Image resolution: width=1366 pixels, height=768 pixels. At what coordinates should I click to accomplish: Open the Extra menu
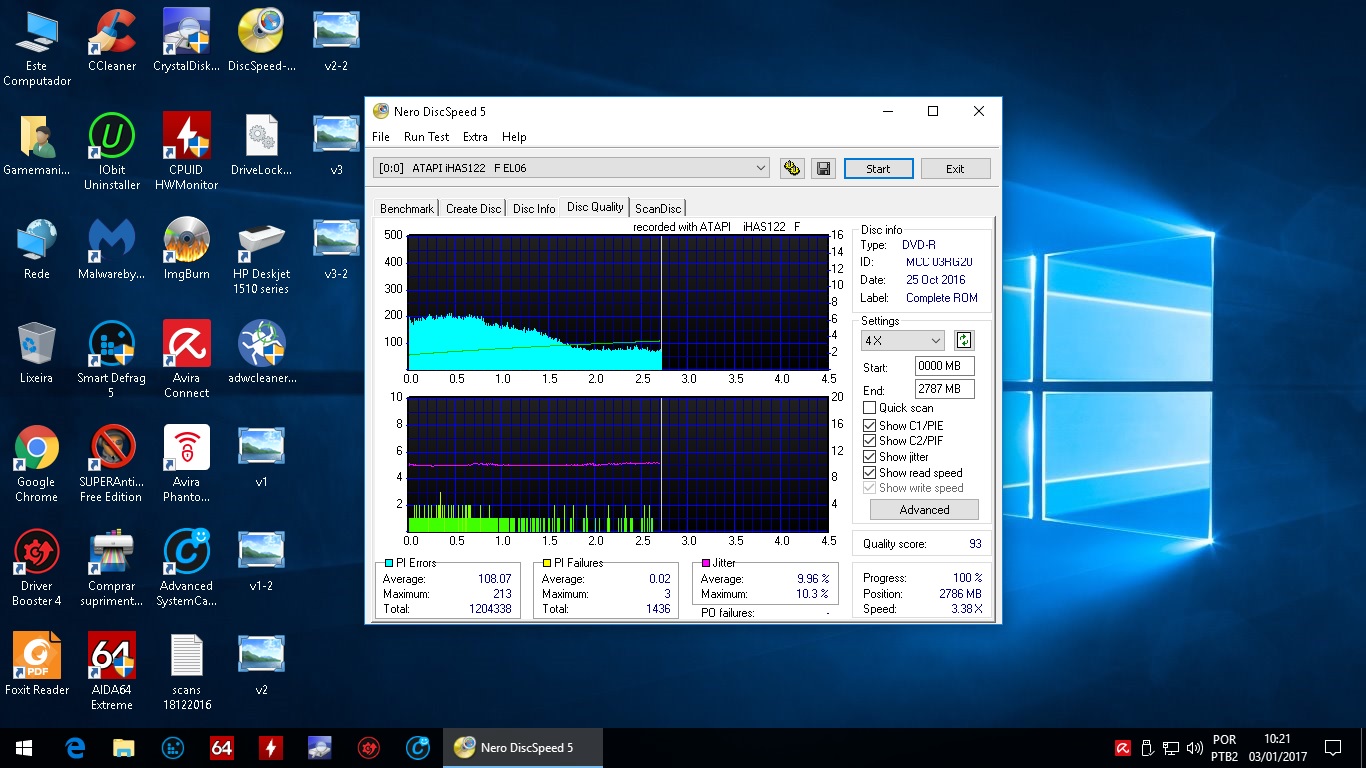(x=475, y=137)
